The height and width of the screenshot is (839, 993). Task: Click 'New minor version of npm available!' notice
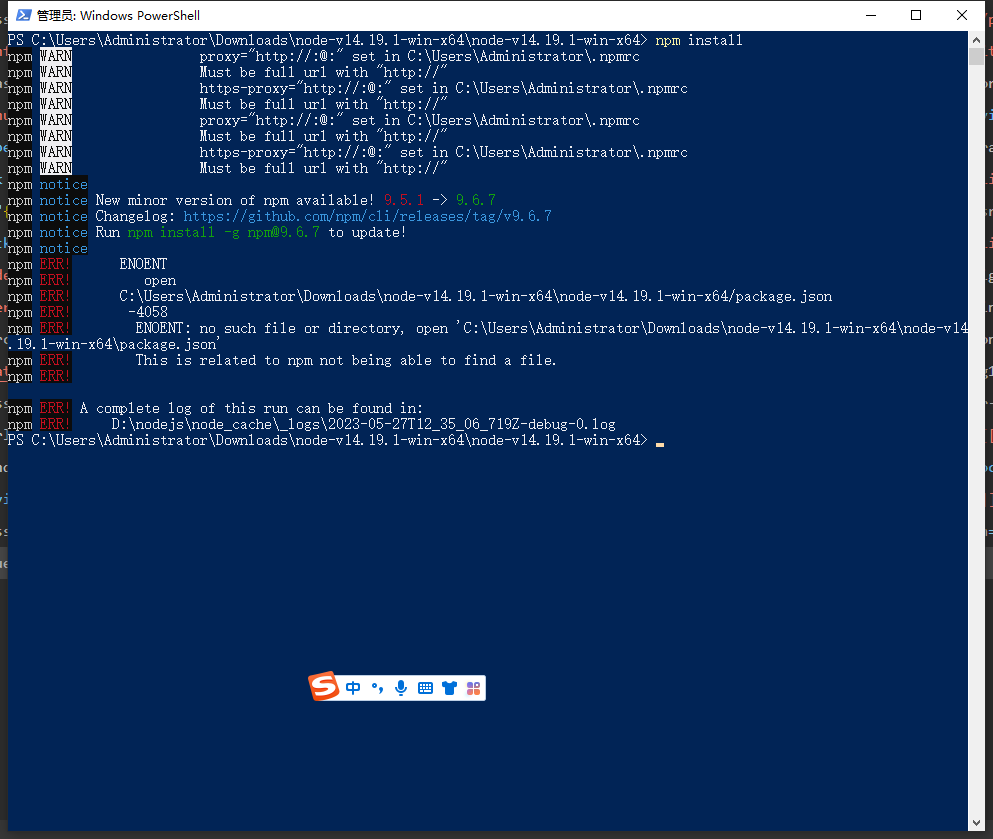[235, 201]
